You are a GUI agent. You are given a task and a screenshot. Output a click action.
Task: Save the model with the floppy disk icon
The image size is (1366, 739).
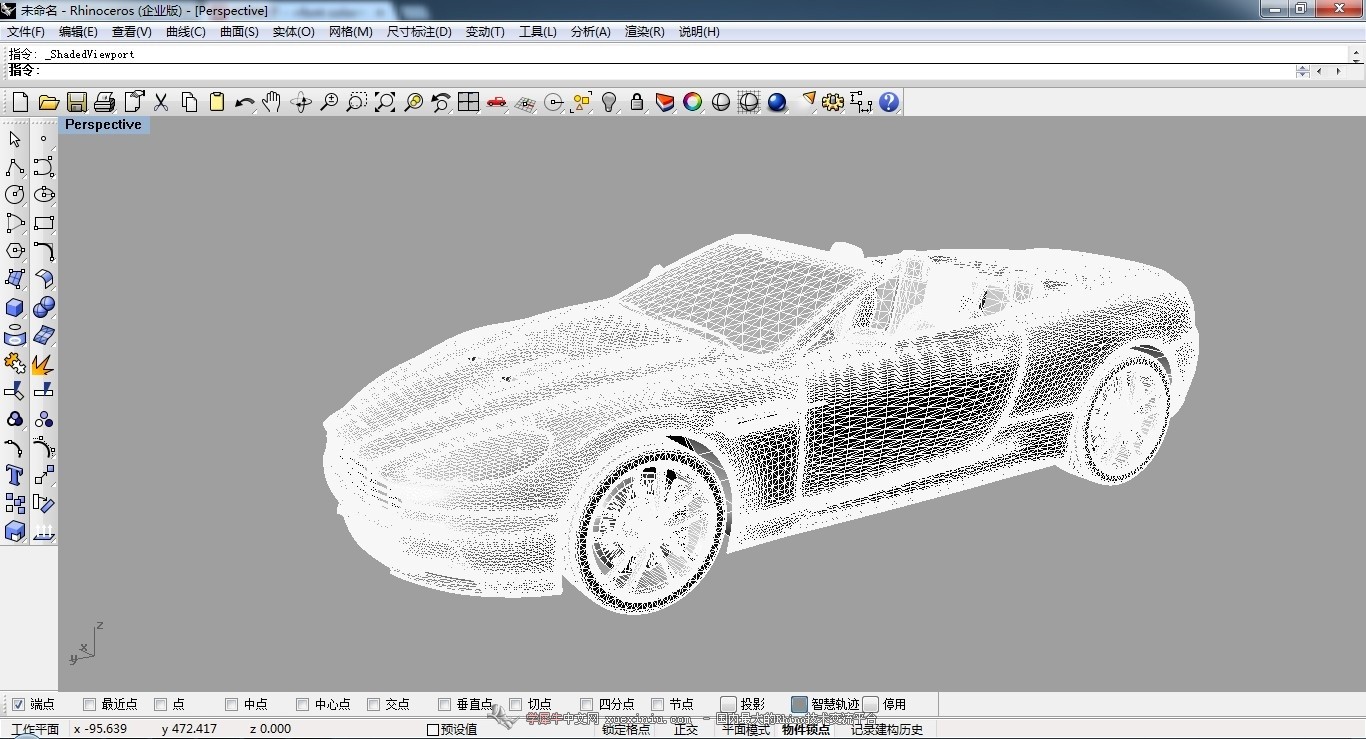point(76,102)
